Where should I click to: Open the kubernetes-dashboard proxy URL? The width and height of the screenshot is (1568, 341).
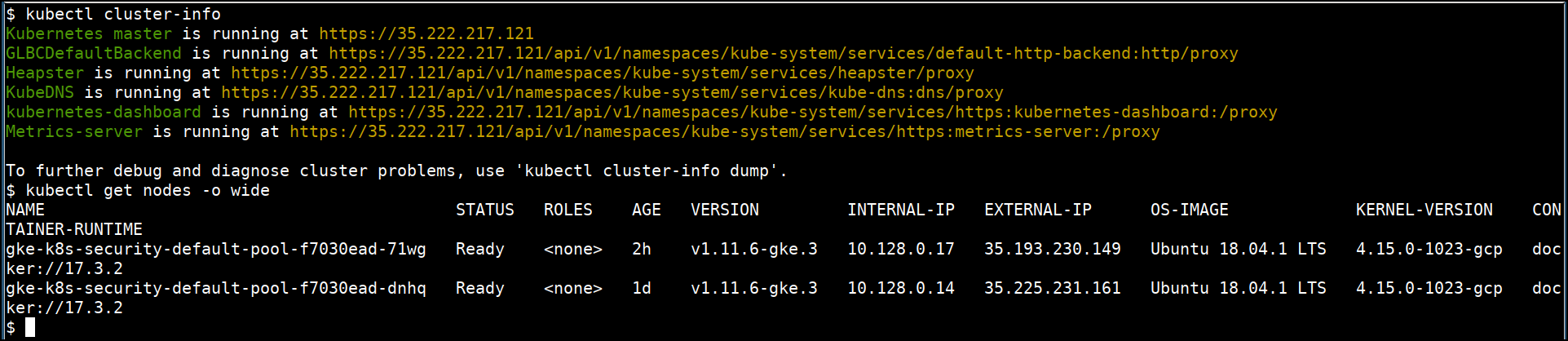tap(813, 113)
